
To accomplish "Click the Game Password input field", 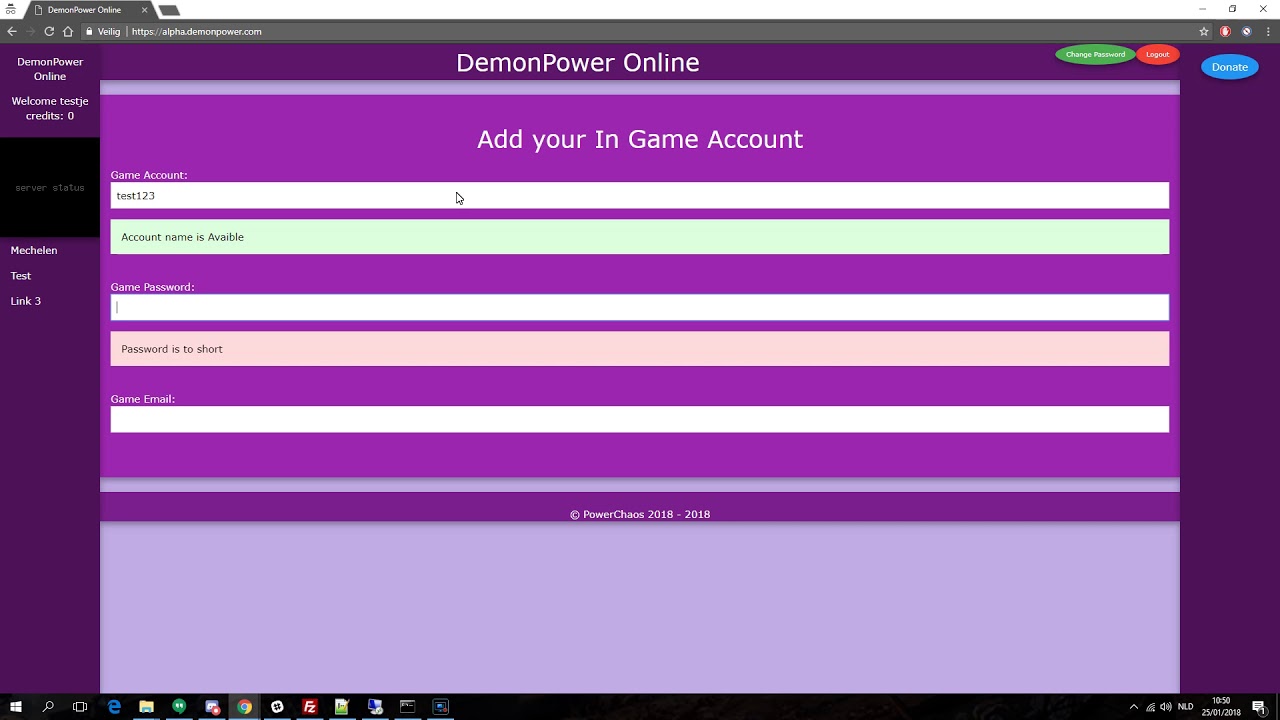I will click(x=640, y=307).
